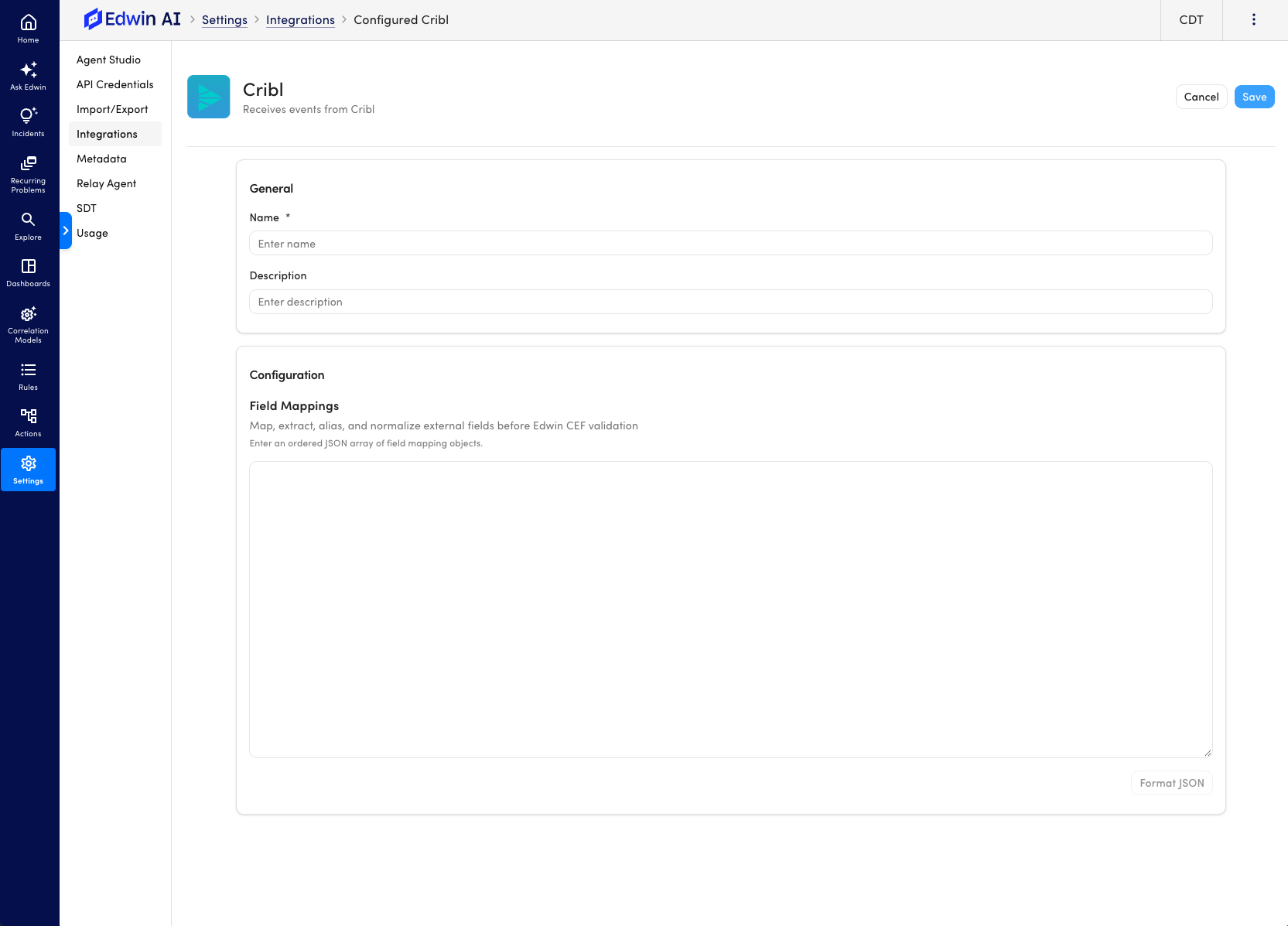
Task: Open the Rules list icon
Action: tap(29, 370)
